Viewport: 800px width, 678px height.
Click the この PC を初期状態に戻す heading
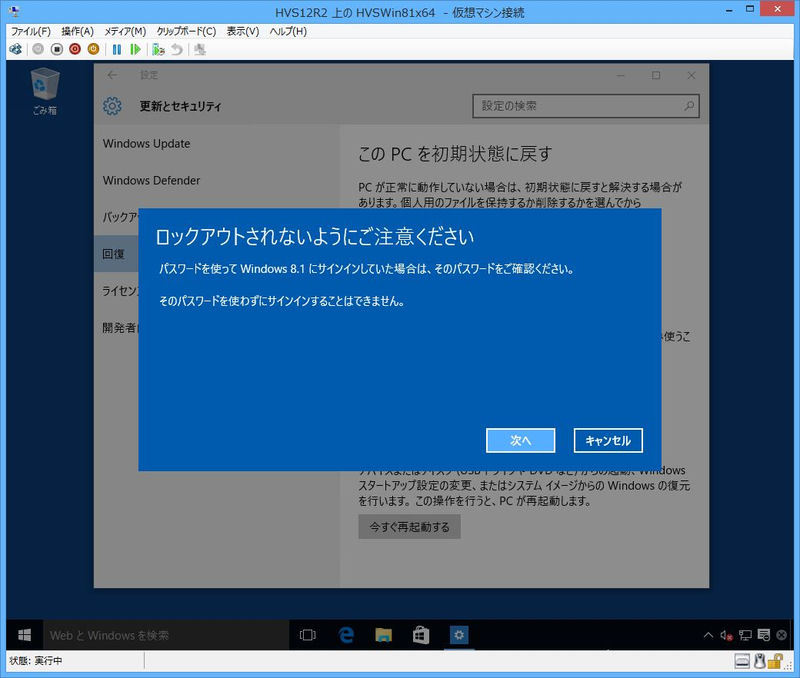[x=455, y=154]
